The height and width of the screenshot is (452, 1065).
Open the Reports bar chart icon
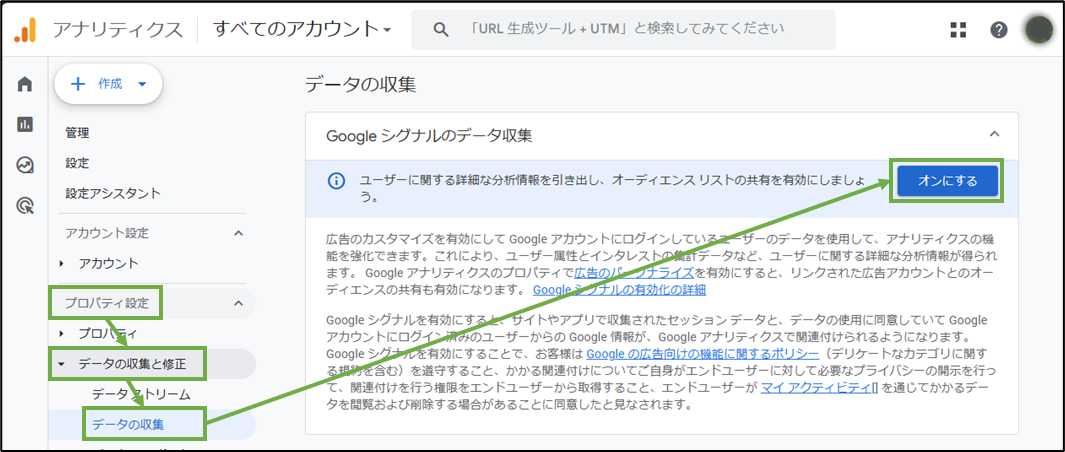pyautogui.click(x=25, y=124)
